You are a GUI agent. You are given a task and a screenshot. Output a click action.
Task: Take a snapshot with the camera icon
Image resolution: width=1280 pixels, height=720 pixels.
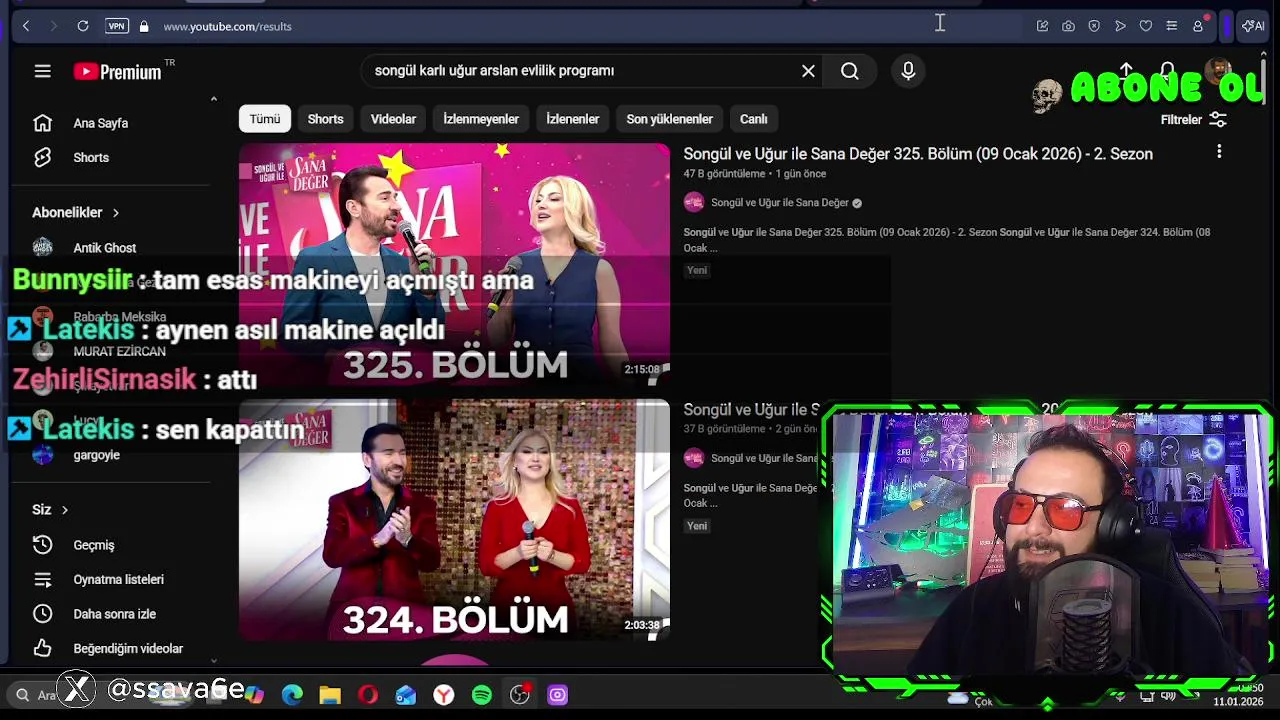point(1068,26)
